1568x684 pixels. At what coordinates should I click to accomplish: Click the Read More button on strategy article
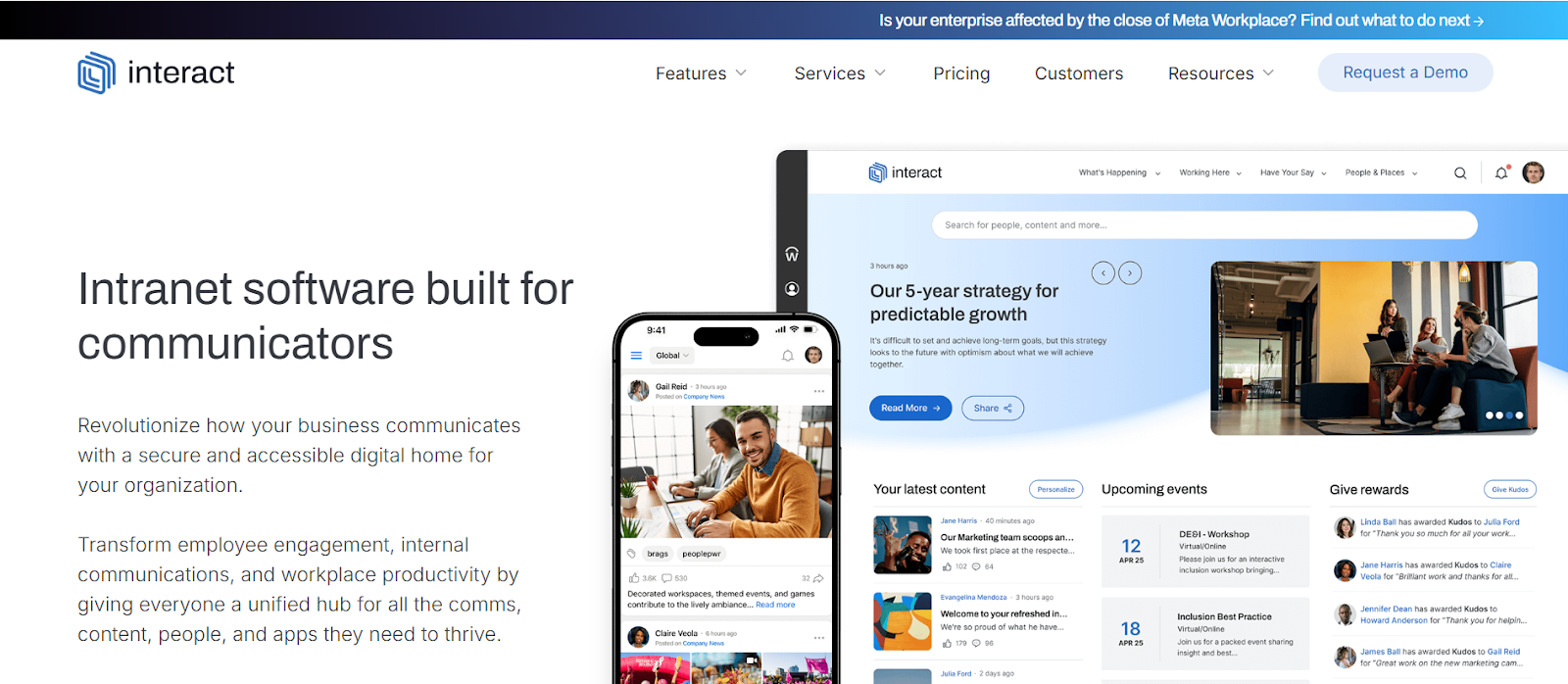[910, 408]
